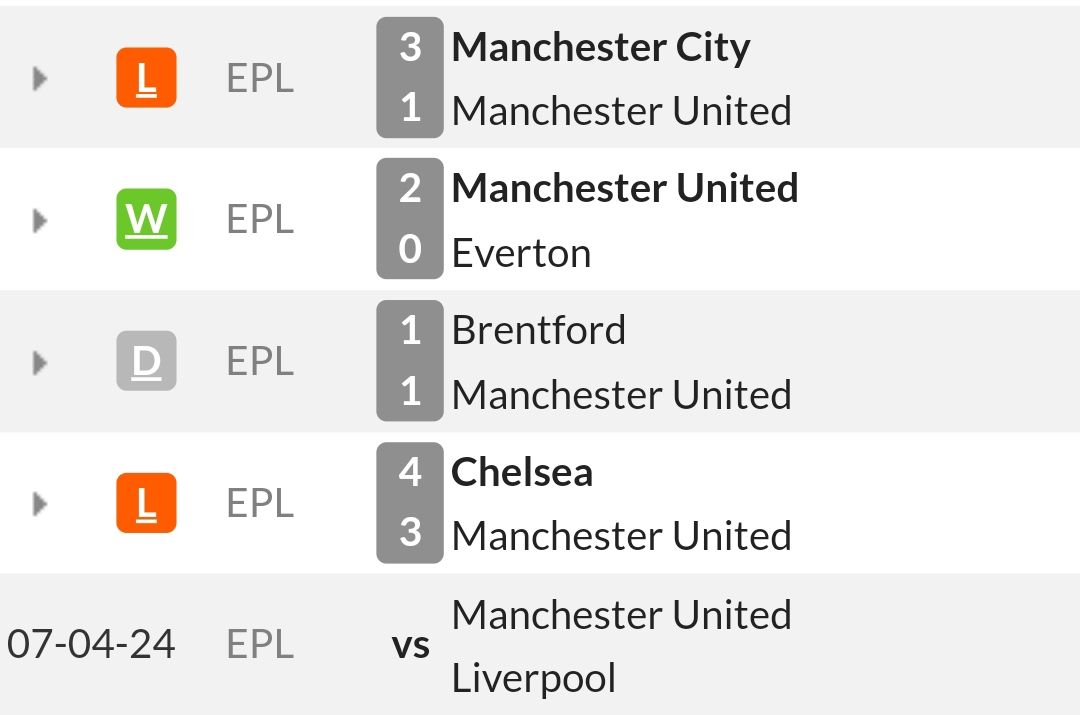Expand the Manchester United vs Everton row

pyautogui.click(x=40, y=220)
